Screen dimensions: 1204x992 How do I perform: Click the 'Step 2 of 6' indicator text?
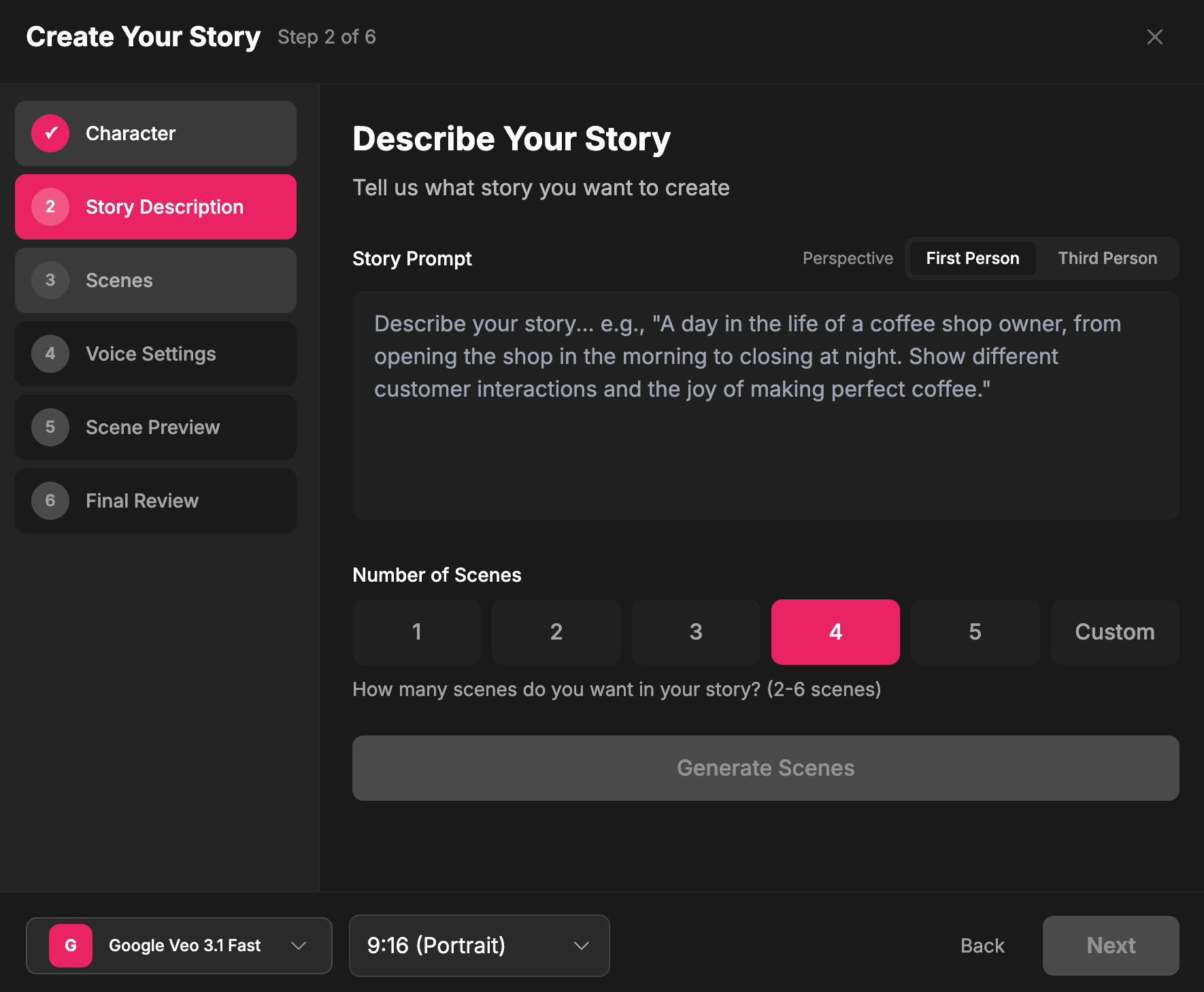coord(327,37)
